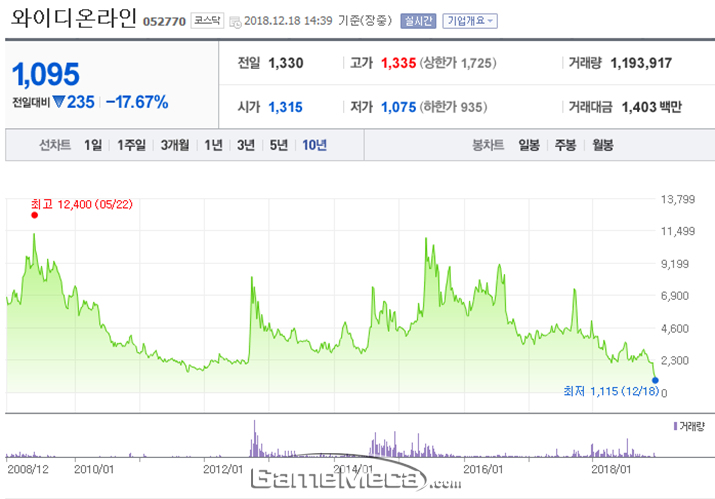Click the 13,799 y-axis label
The image size is (715, 499).
point(678,199)
